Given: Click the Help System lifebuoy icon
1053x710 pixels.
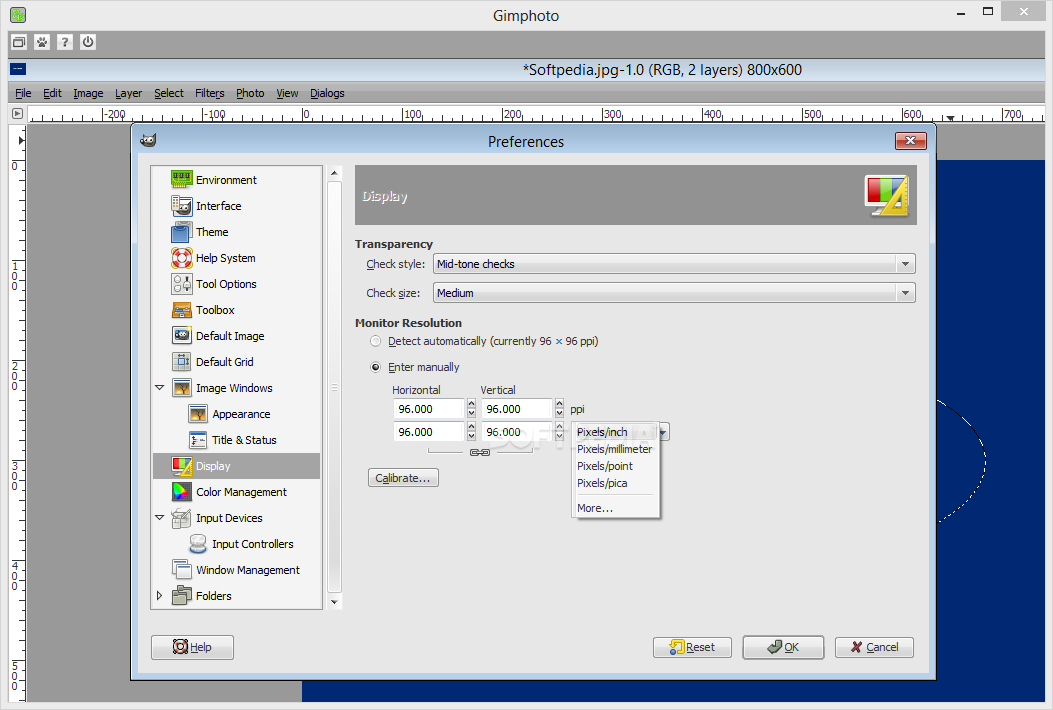Looking at the screenshot, I should (x=181, y=258).
